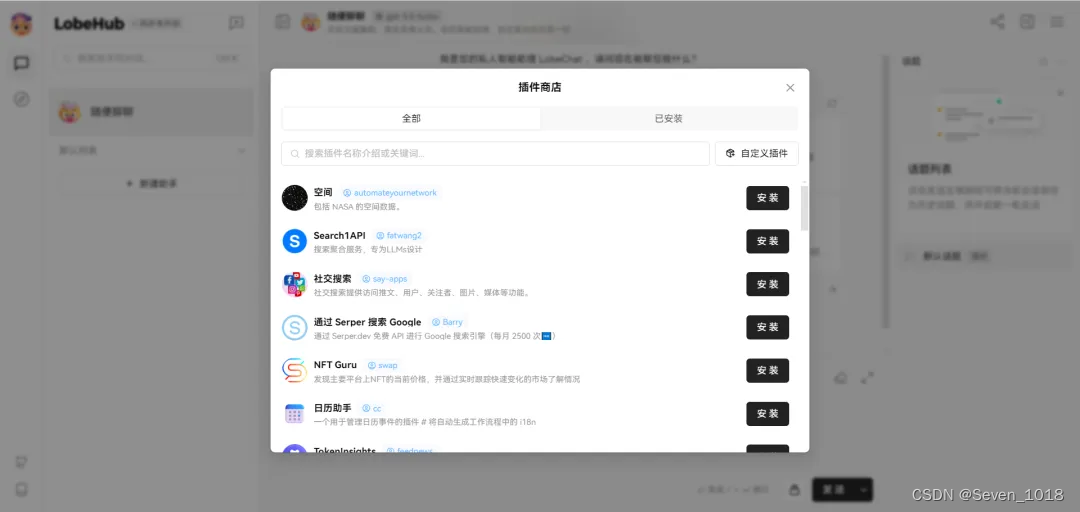Install the 社交搜索 plugin

tap(767, 284)
